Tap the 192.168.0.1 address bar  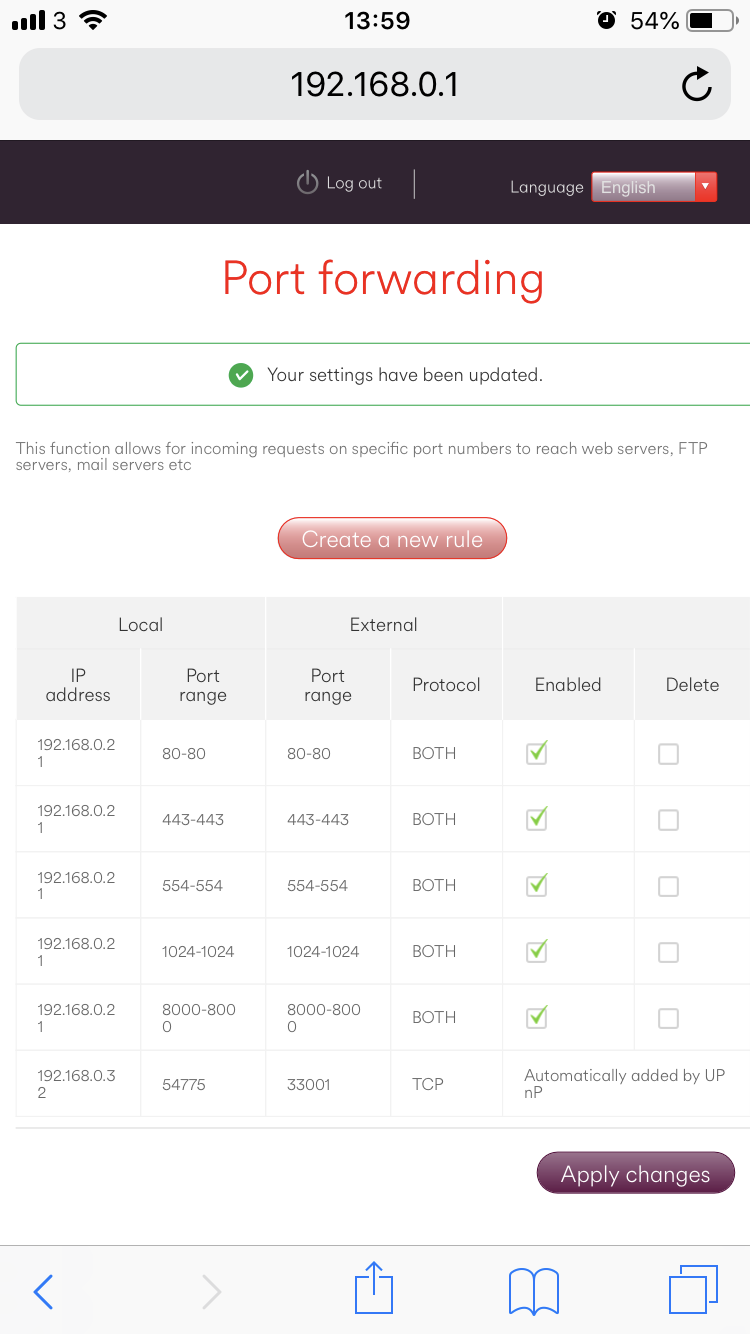coord(374,85)
